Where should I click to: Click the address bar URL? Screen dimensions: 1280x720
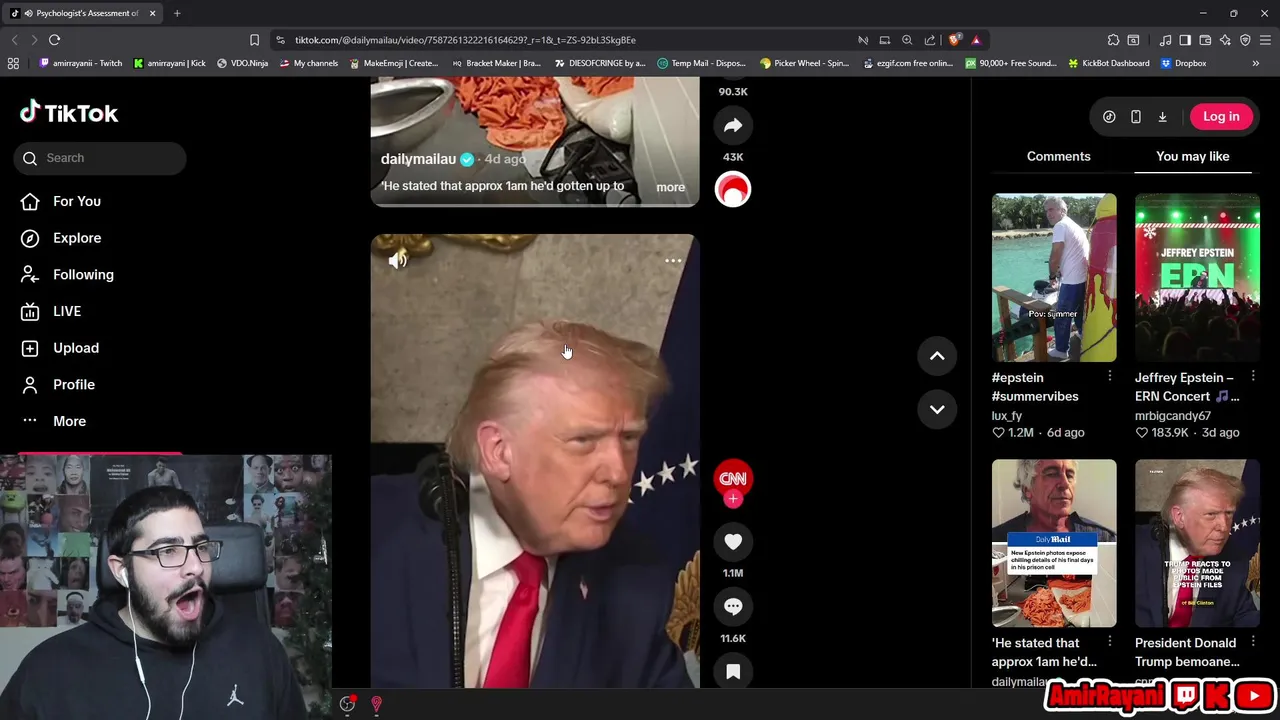coord(465,40)
